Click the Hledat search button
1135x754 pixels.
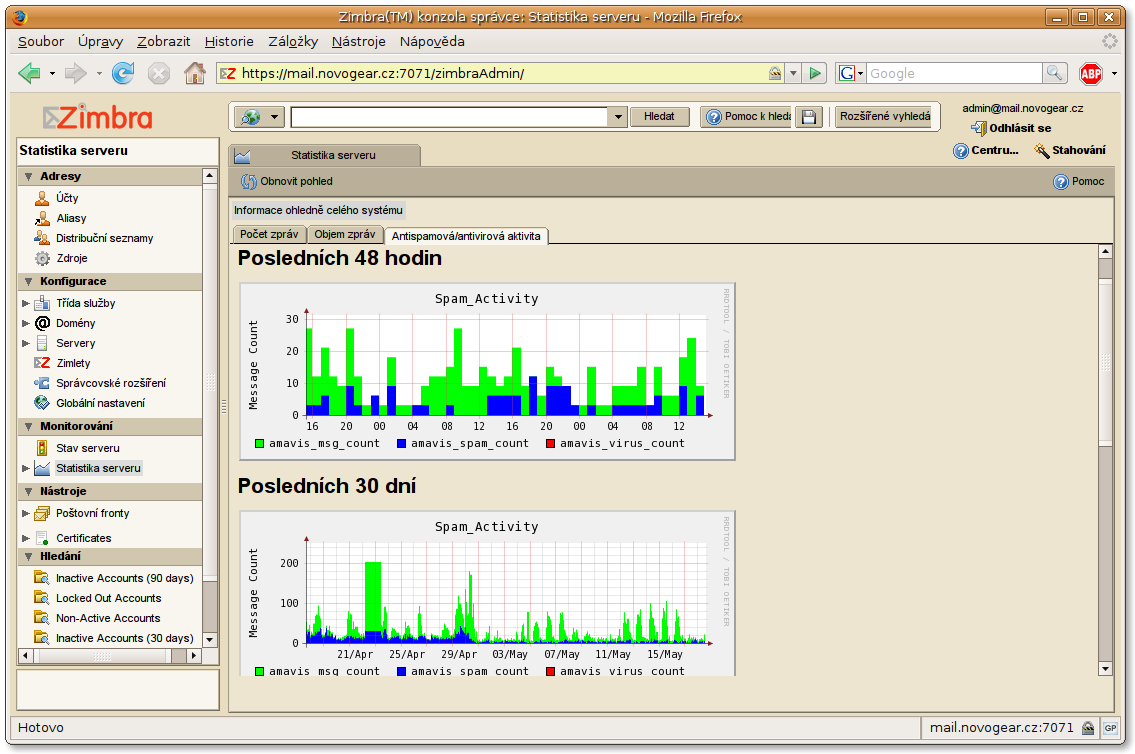pyautogui.click(x=659, y=117)
